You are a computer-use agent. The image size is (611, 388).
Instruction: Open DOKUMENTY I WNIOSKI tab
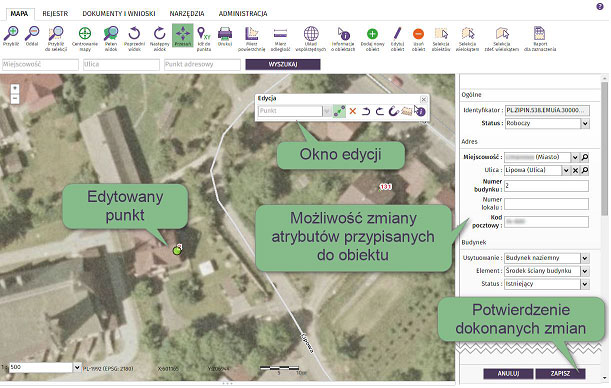pos(119,14)
